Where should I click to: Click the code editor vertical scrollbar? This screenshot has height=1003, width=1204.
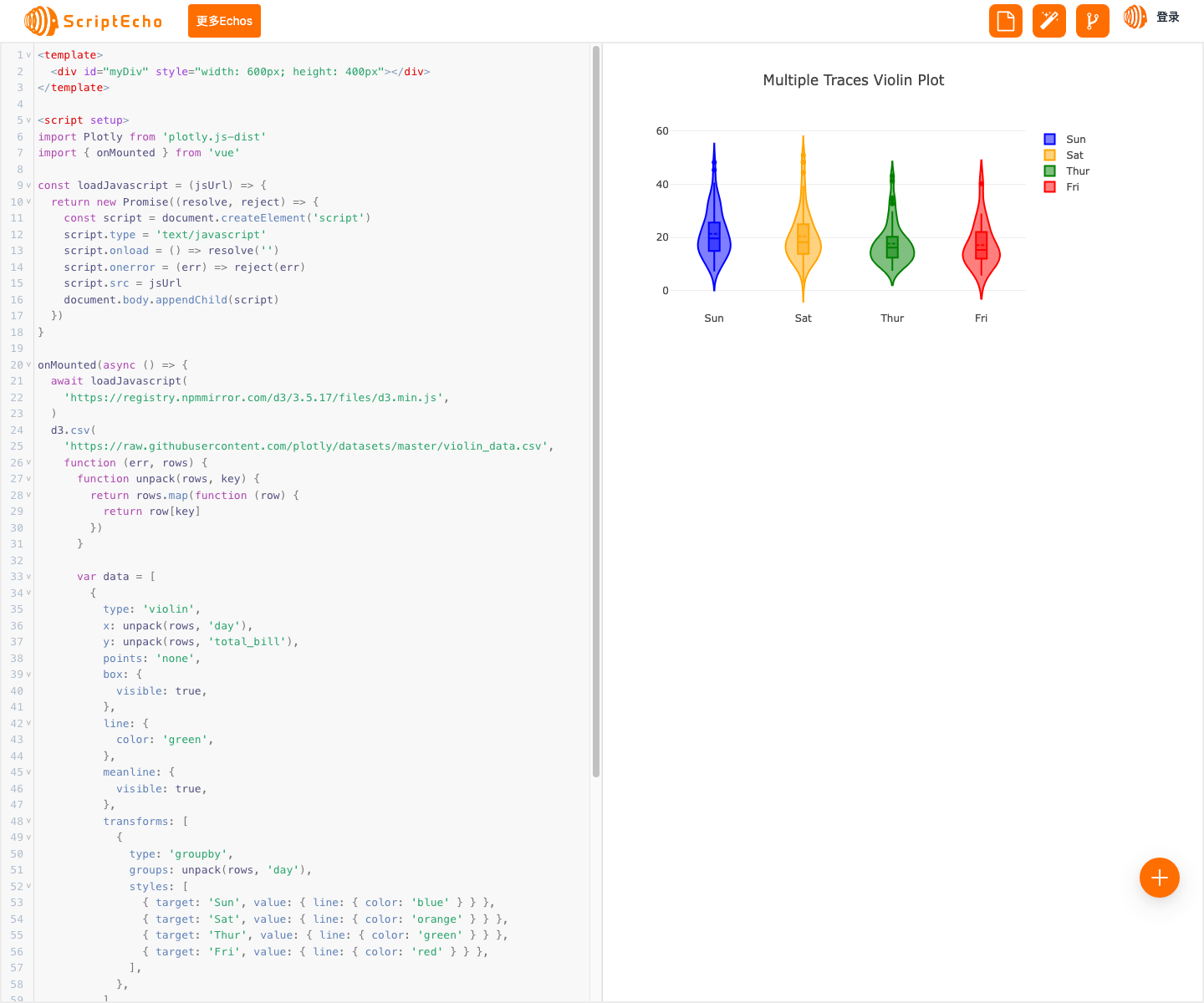(x=596, y=411)
